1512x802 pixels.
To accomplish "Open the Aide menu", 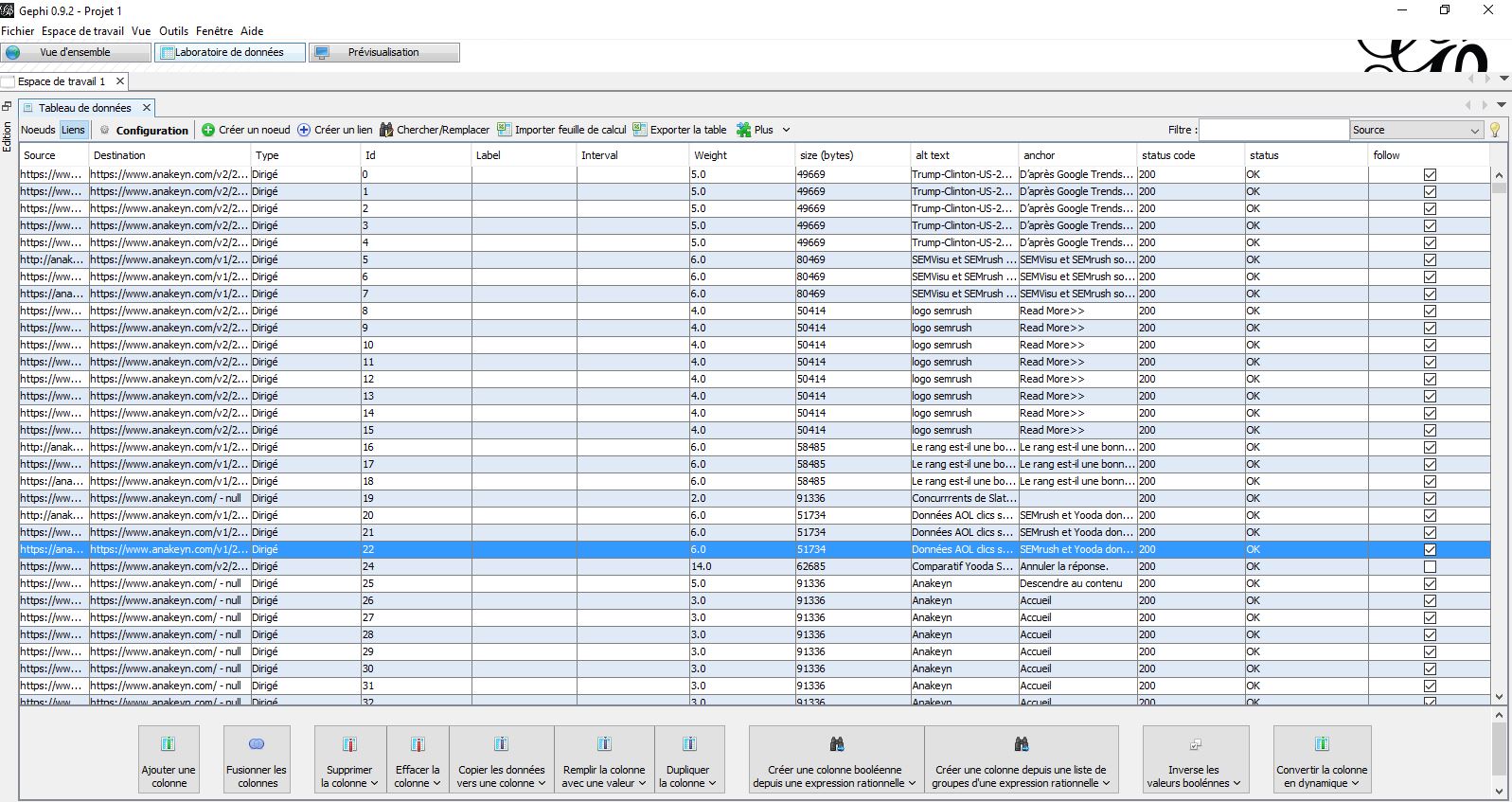I will 252,31.
